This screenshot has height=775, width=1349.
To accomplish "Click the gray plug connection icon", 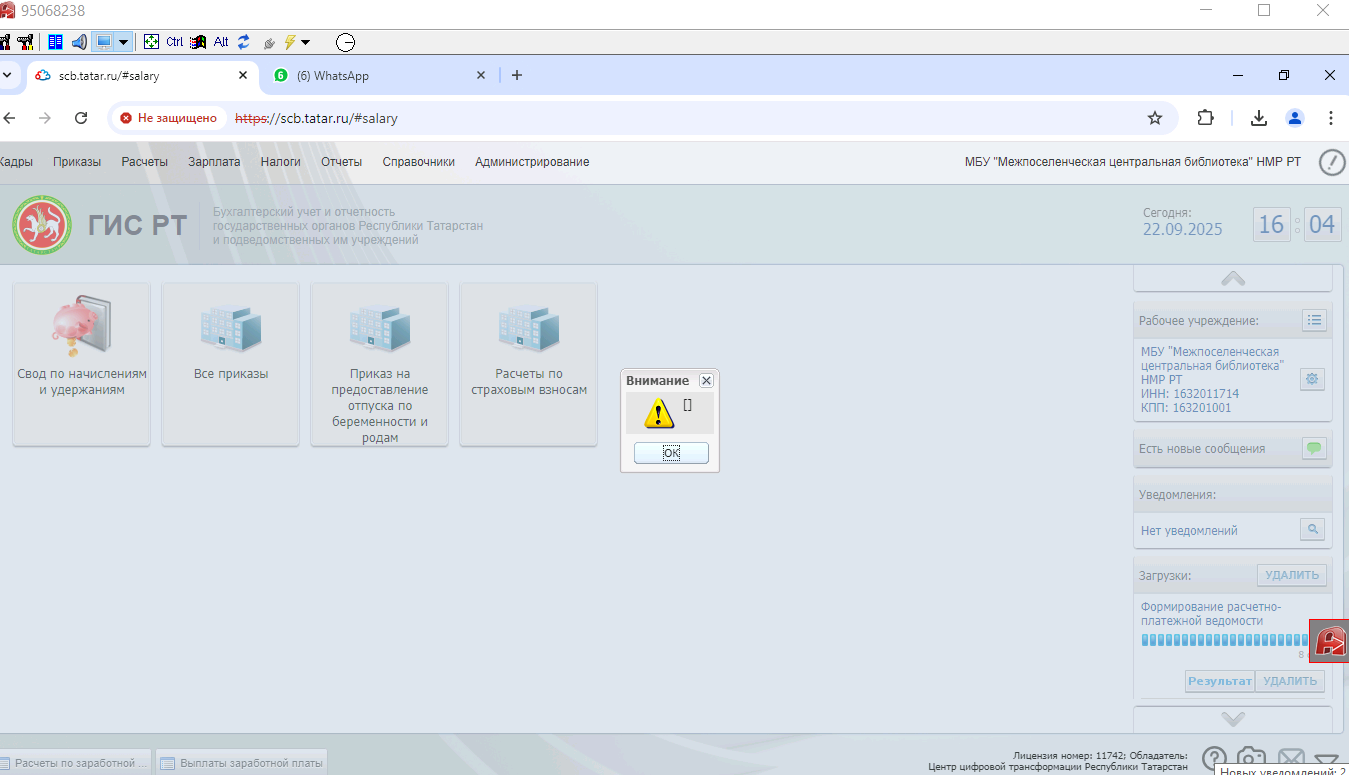I will pyautogui.click(x=269, y=43).
